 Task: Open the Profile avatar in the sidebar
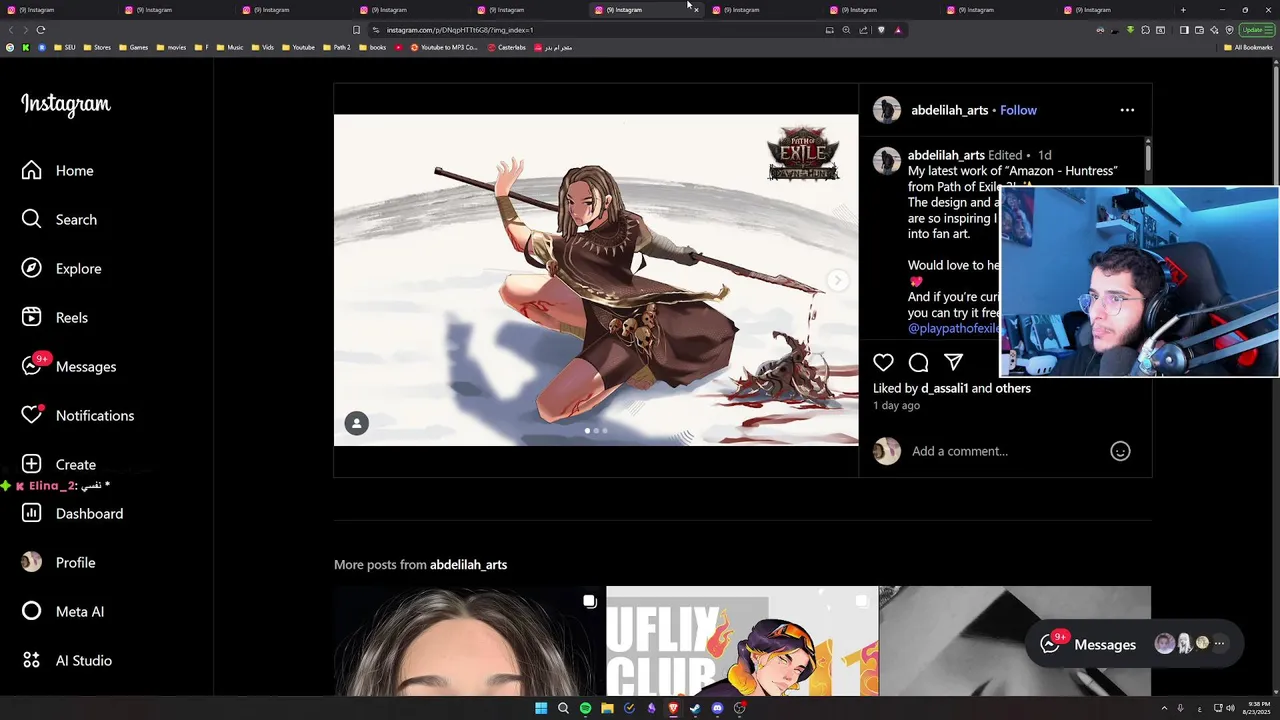[x=32, y=563]
